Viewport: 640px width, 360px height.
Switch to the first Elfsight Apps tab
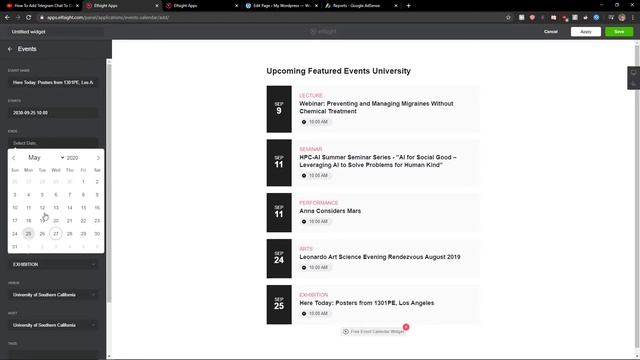point(122,6)
